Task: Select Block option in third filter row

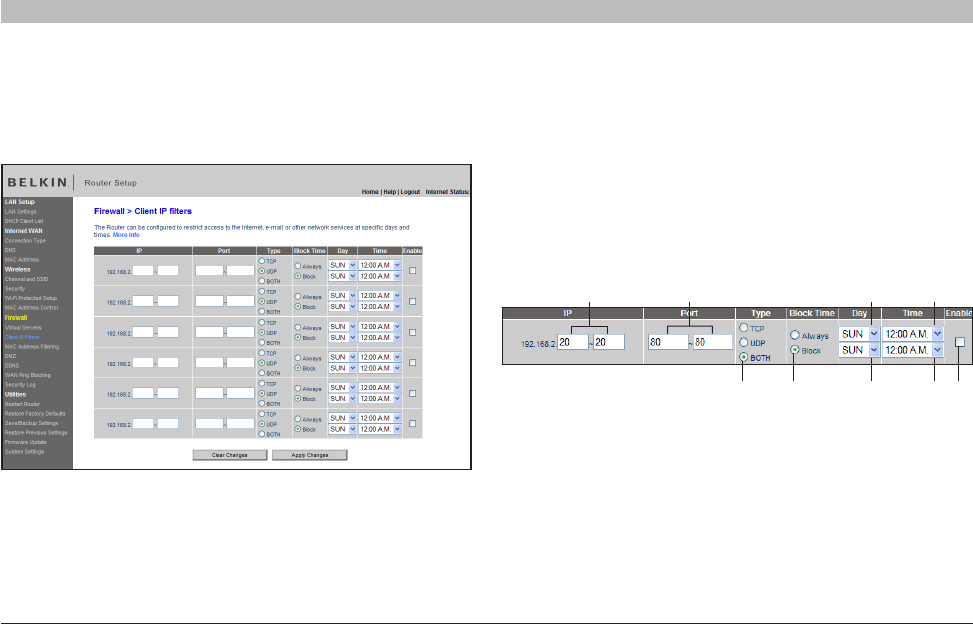Action: [298, 337]
